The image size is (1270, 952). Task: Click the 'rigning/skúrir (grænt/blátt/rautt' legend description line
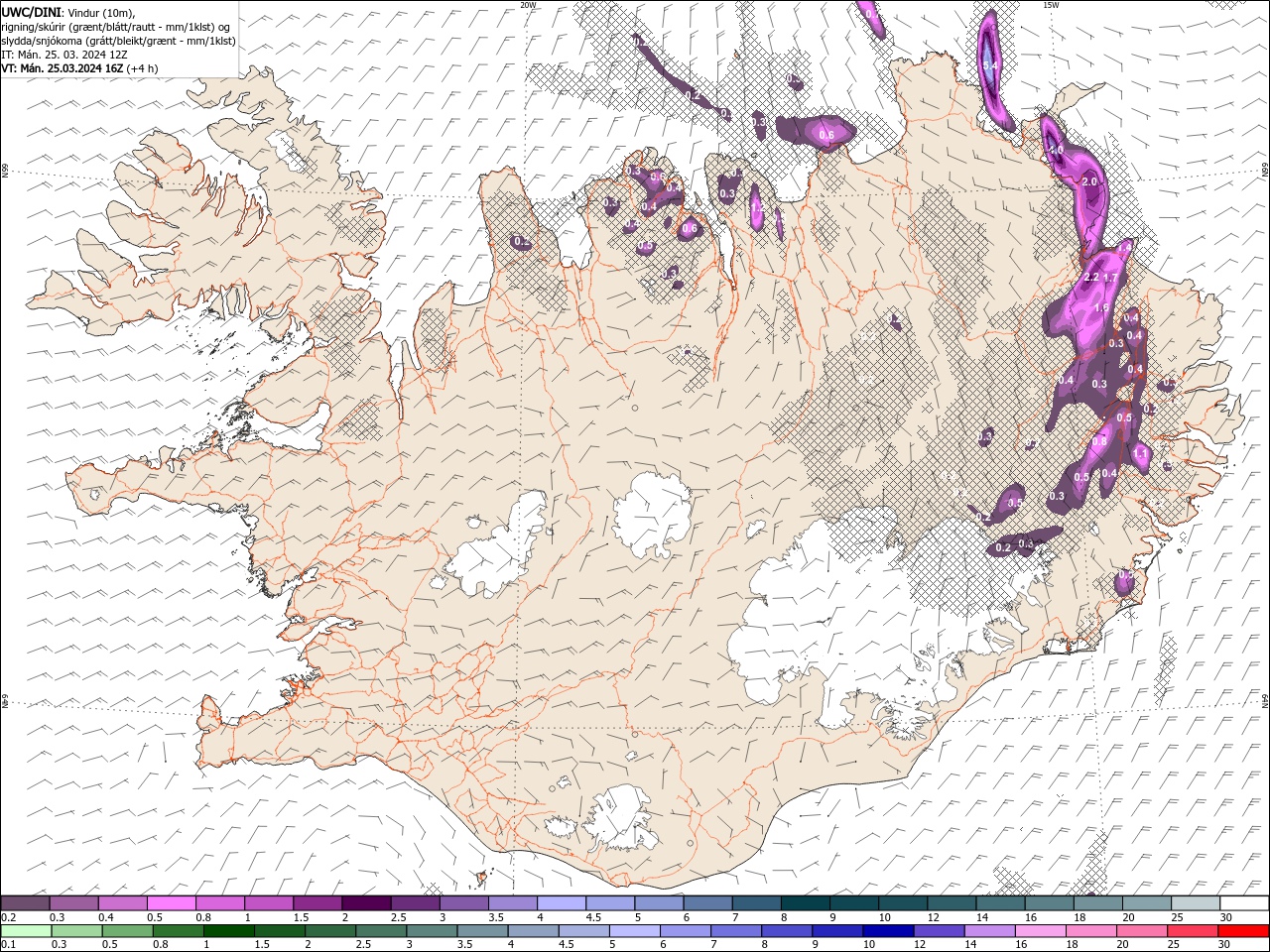click(x=117, y=26)
